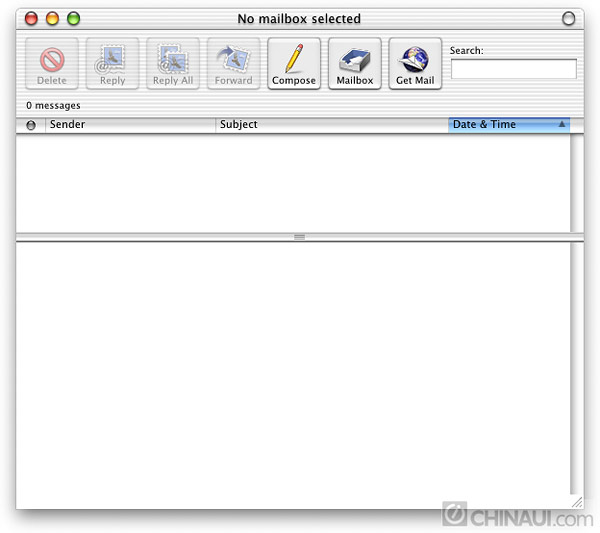The height and width of the screenshot is (533, 600).
Task: Check for new mail with Get Mail
Action: click(x=415, y=64)
